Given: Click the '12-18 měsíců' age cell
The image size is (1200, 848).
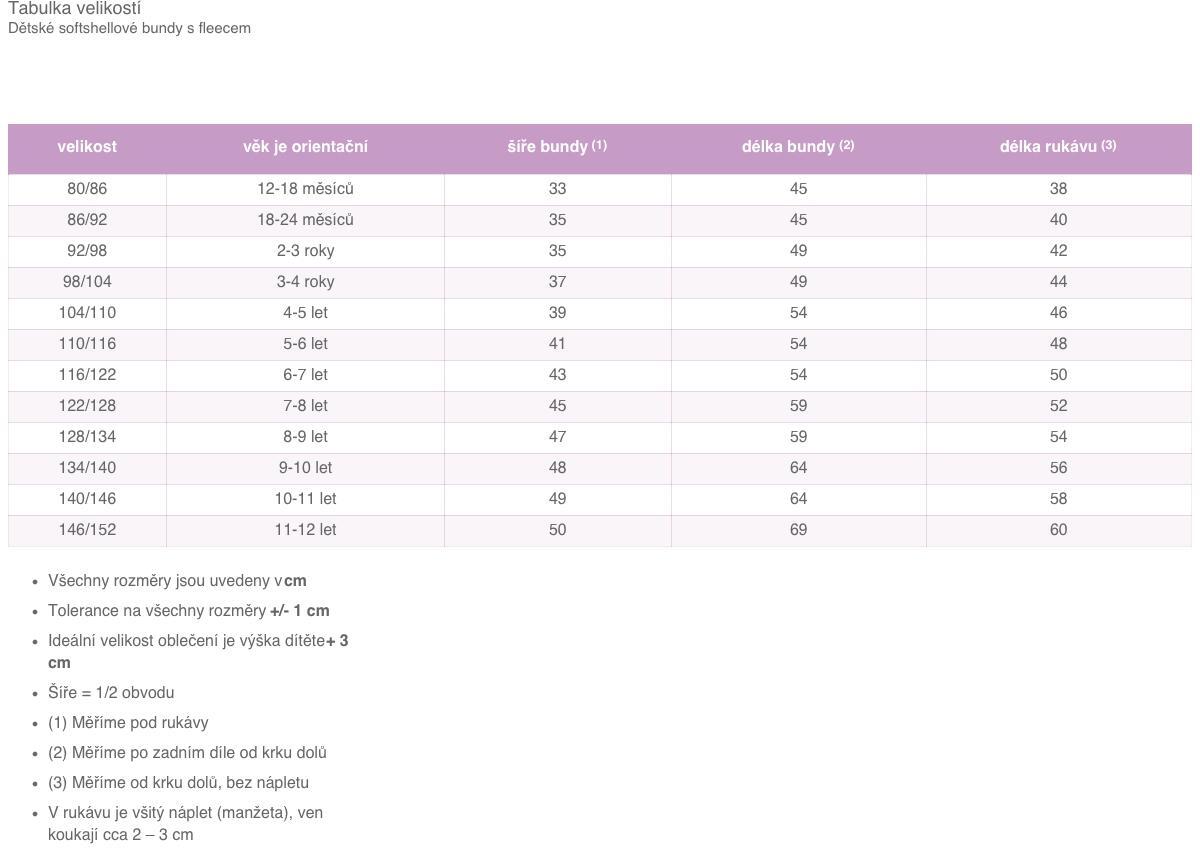Looking at the screenshot, I should (x=305, y=189).
